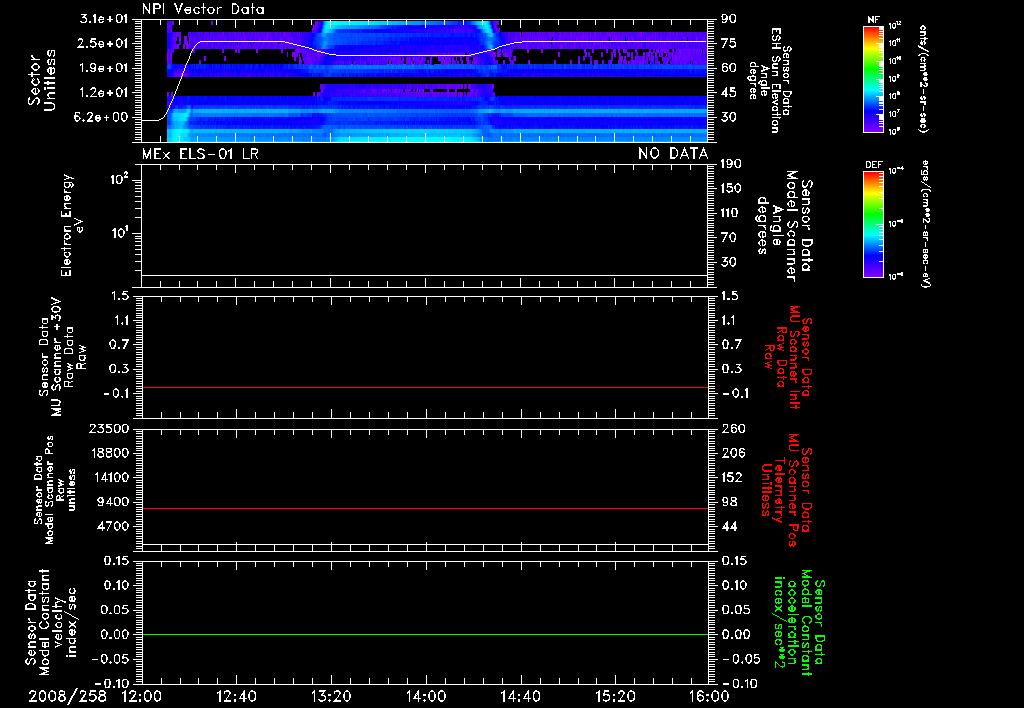Click the NO DATA label
Image resolution: width=1024 pixels, height=708 pixels.
(673, 154)
